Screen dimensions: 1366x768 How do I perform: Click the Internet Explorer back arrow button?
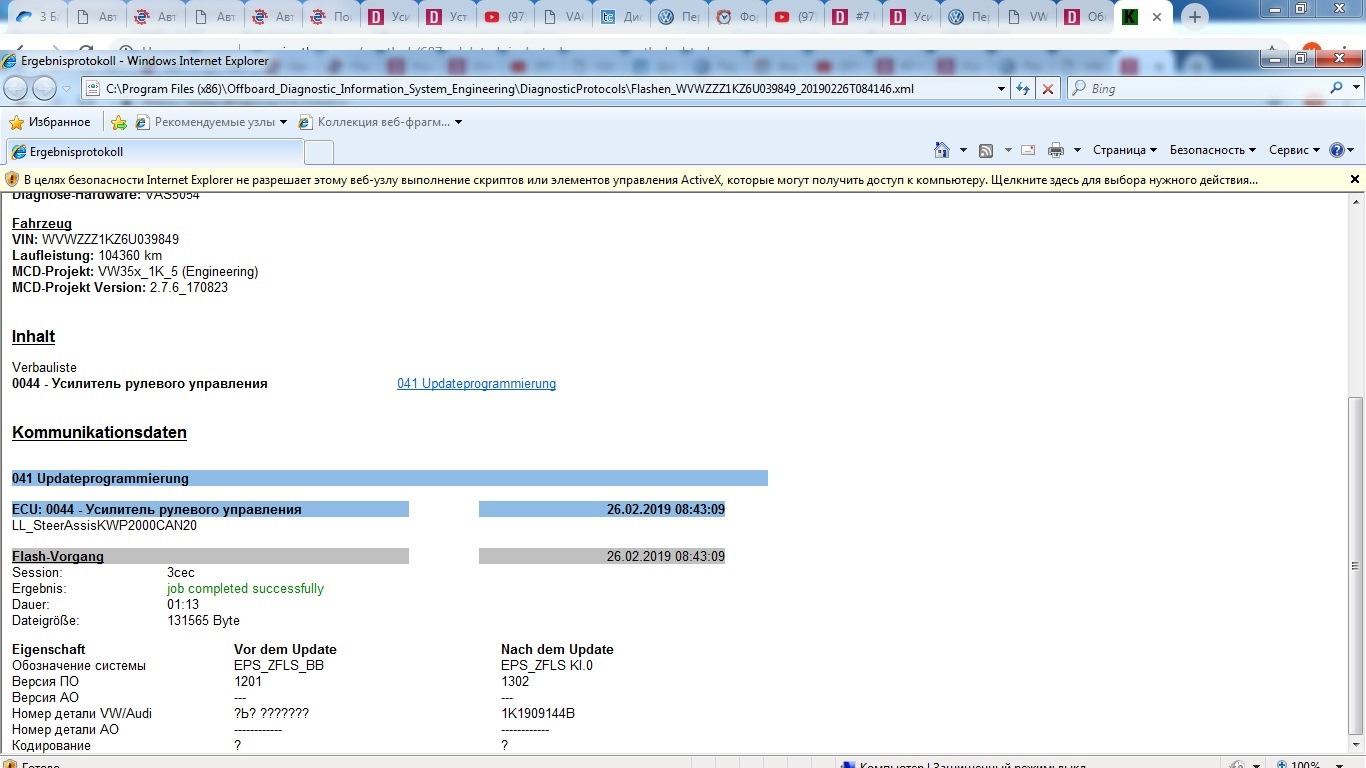click(17, 89)
